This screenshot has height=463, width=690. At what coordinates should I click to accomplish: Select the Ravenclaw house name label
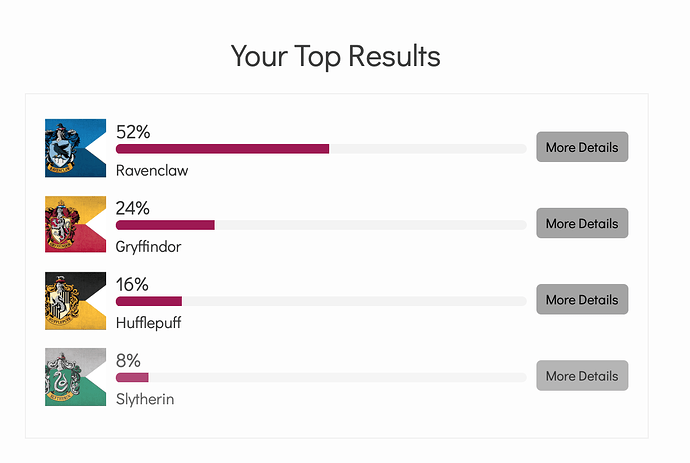[x=152, y=170]
